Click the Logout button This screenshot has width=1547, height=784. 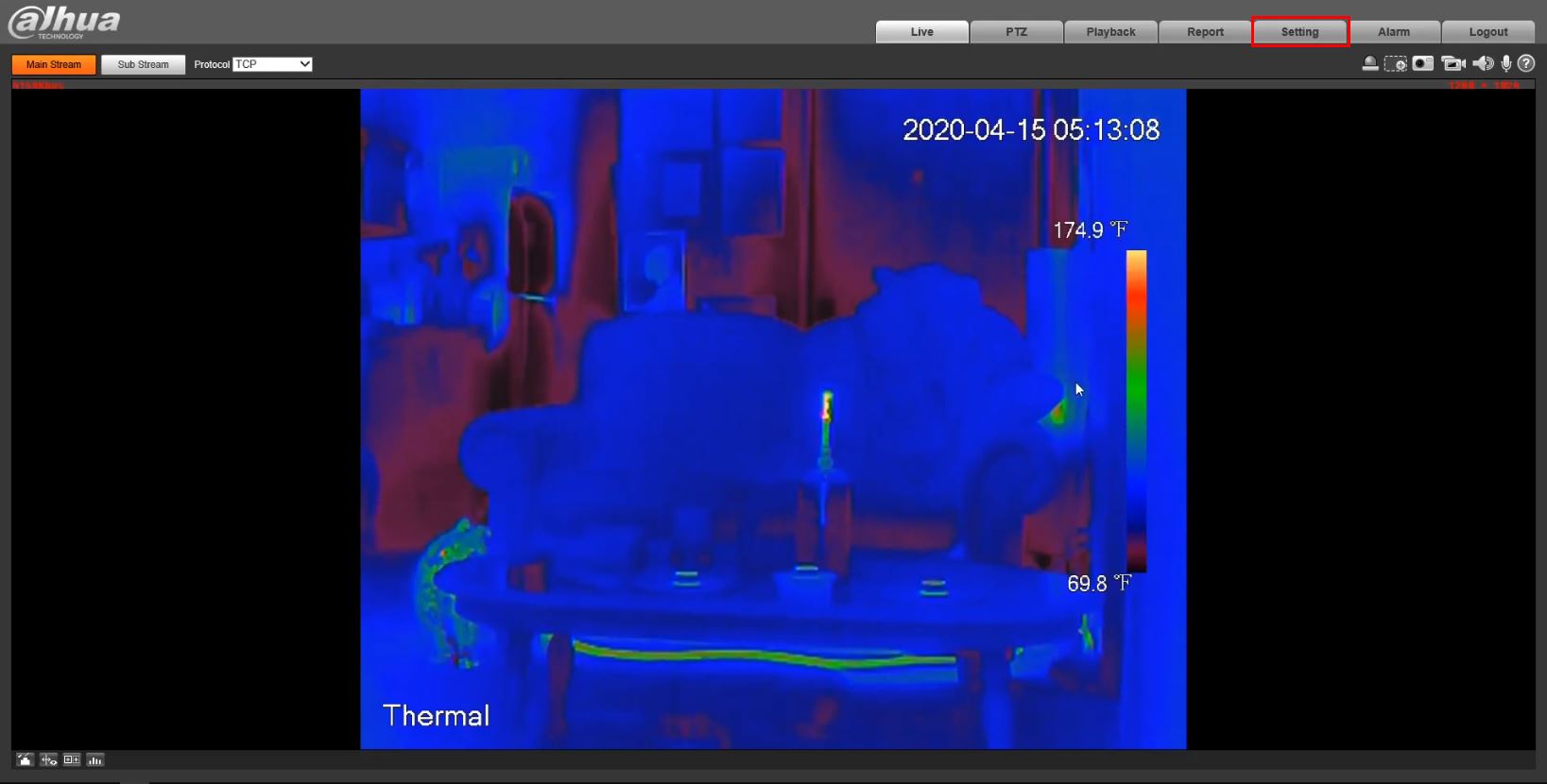(x=1488, y=32)
